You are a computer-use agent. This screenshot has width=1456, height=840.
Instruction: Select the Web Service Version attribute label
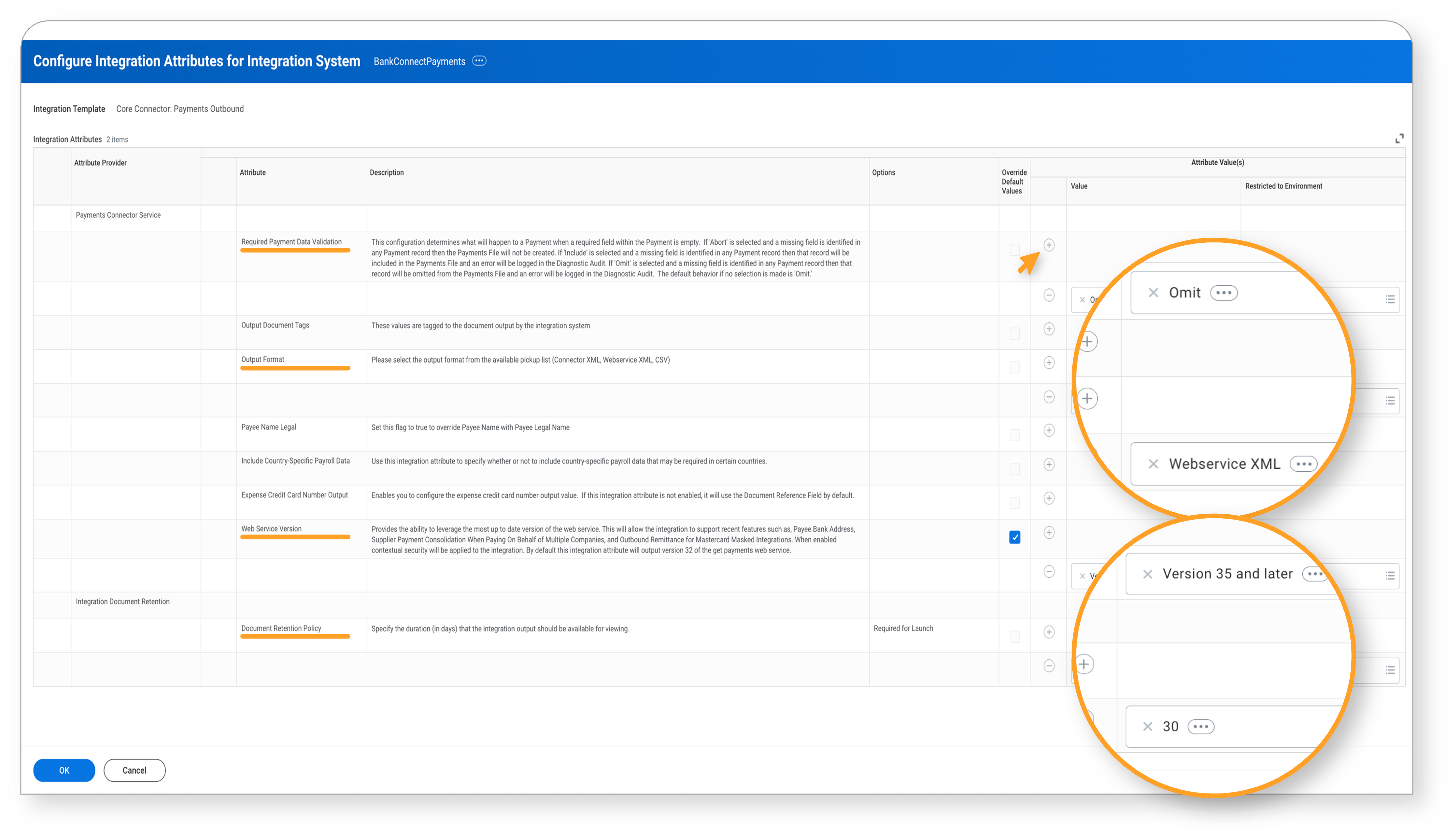pyautogui.click(x=271, y=529)
